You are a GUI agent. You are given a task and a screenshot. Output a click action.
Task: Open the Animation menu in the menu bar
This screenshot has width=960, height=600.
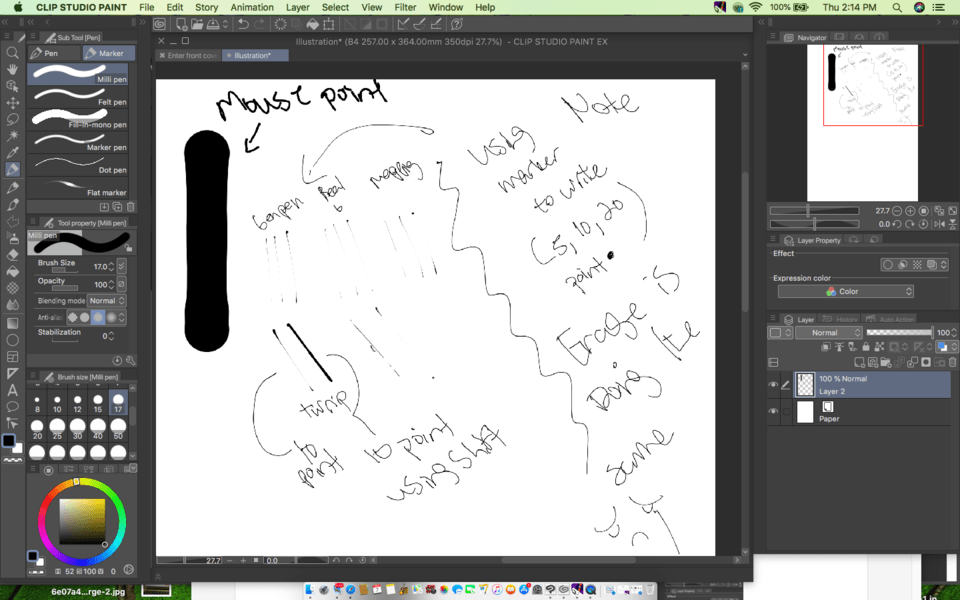(x=251, y=7)
